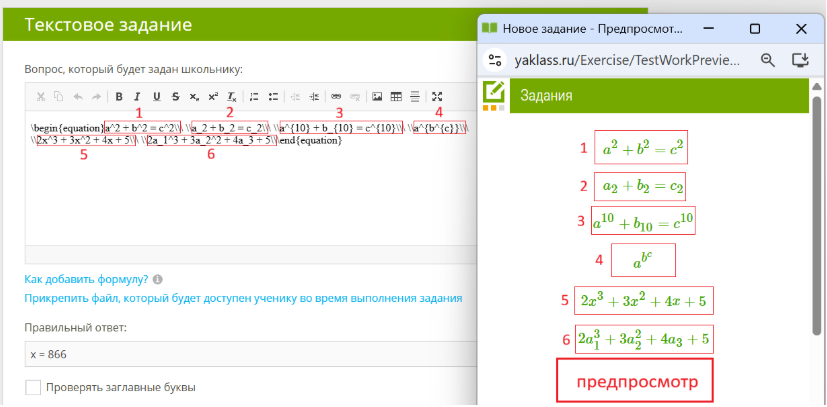Click the Undo arrow in editor toolbar

[78, 96]
